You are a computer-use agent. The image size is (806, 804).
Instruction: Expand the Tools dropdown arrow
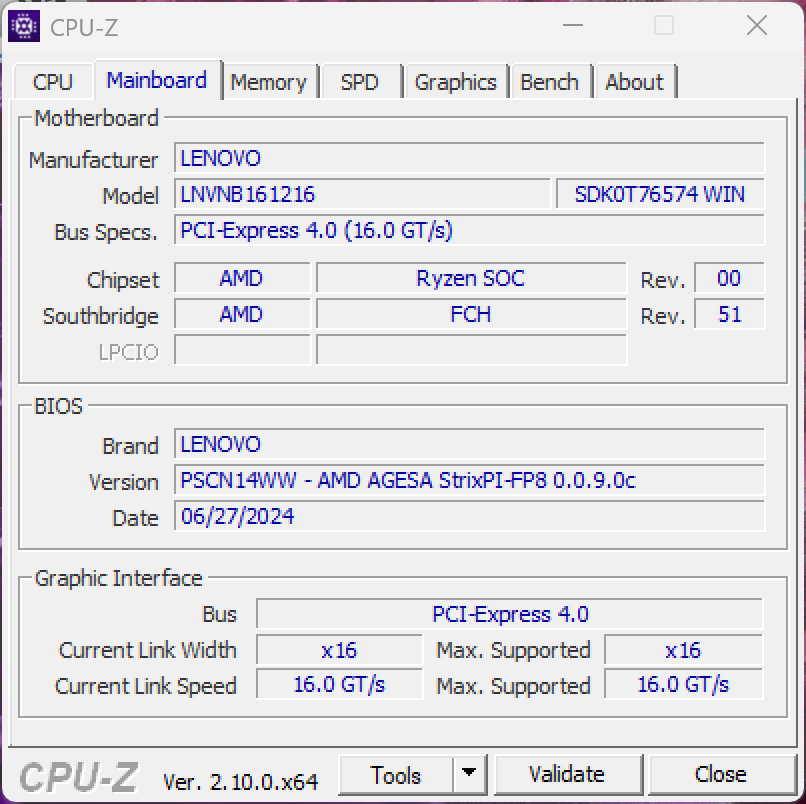tap(469, 775)
